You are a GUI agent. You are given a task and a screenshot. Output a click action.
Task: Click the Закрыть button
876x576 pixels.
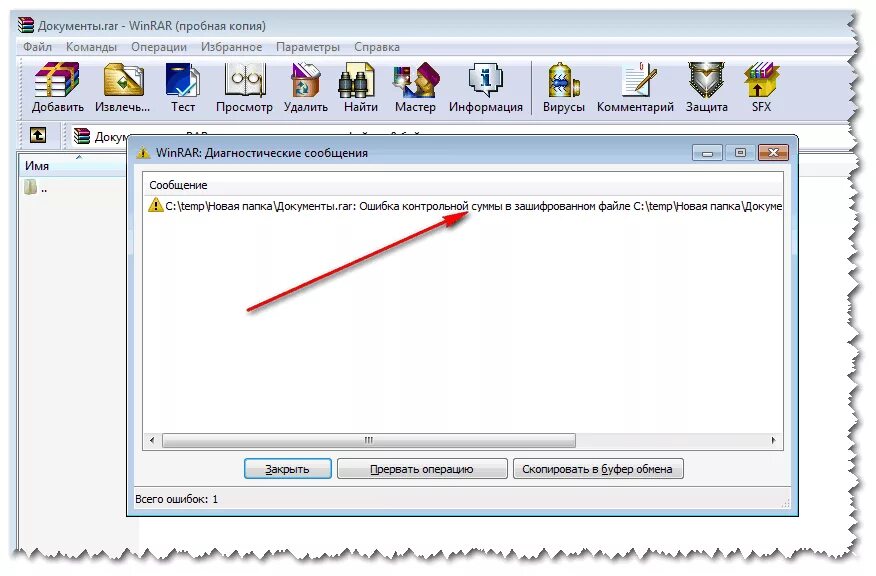click(287, 469)
